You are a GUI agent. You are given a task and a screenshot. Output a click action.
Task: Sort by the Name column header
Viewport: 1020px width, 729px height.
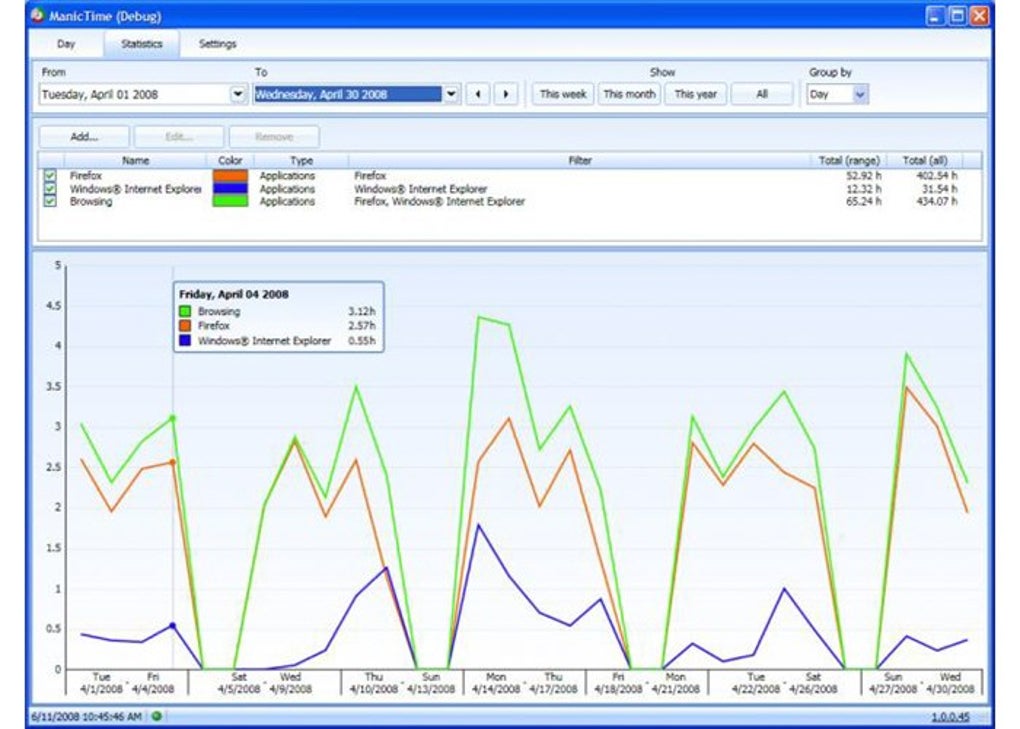[x=135, y=161]
